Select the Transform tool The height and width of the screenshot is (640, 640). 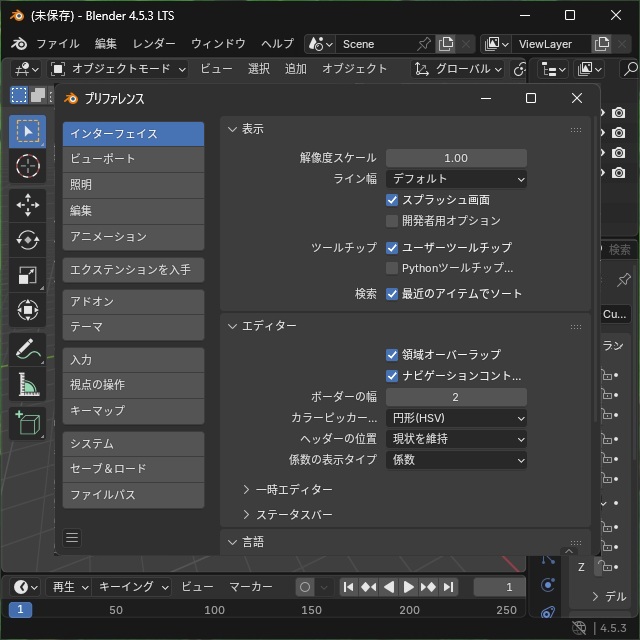point(27,310)
